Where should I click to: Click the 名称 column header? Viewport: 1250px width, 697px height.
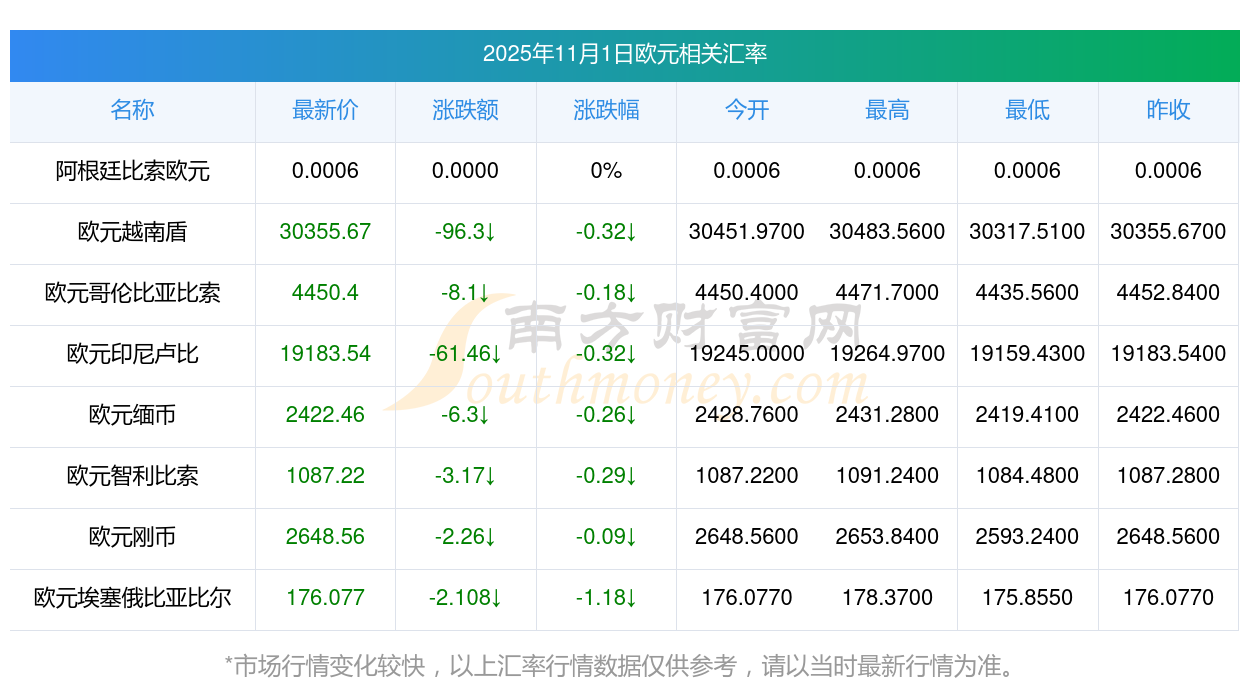point(132,110)
